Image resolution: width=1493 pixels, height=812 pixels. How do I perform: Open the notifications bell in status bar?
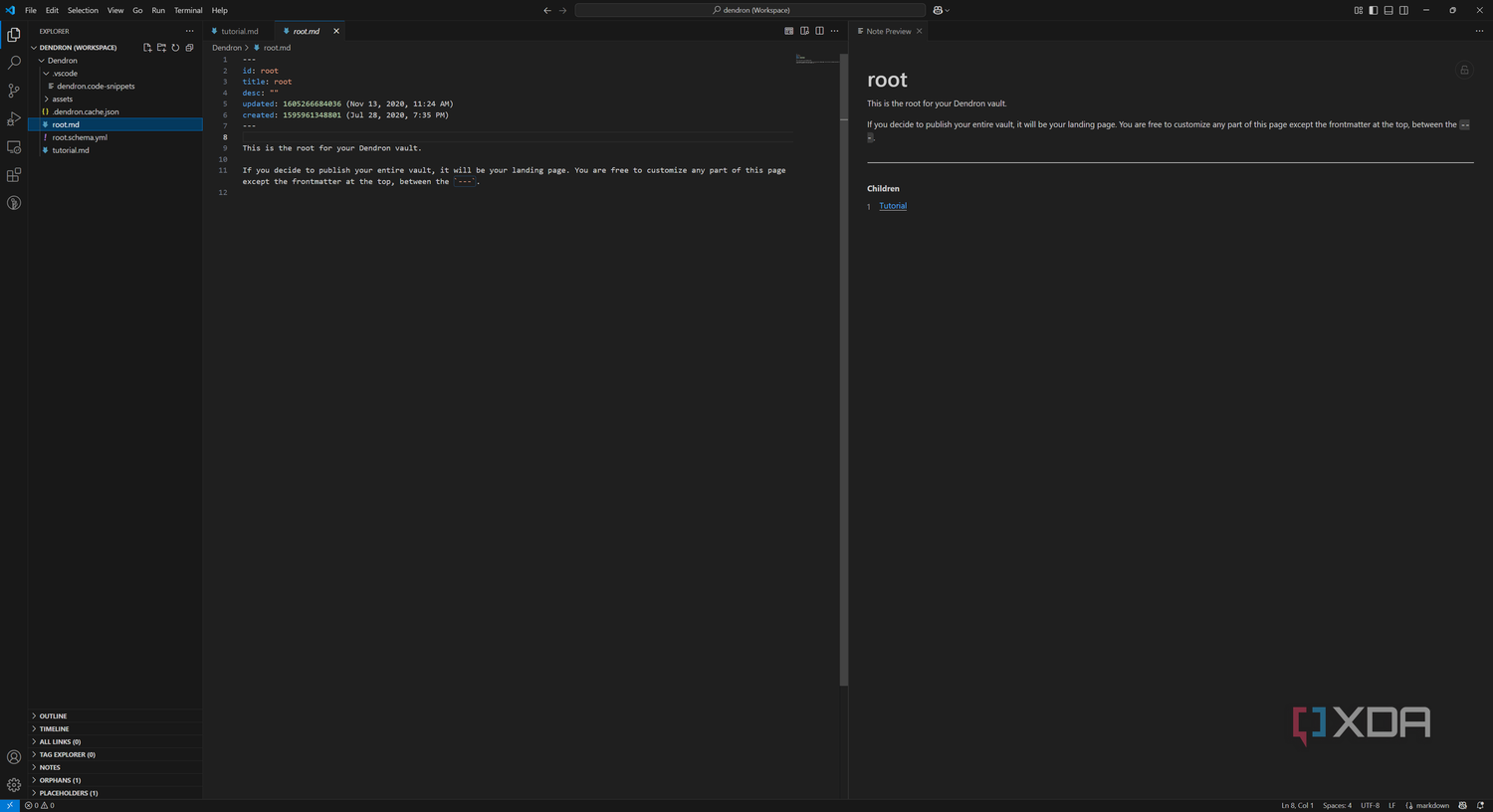(1480, 805)
